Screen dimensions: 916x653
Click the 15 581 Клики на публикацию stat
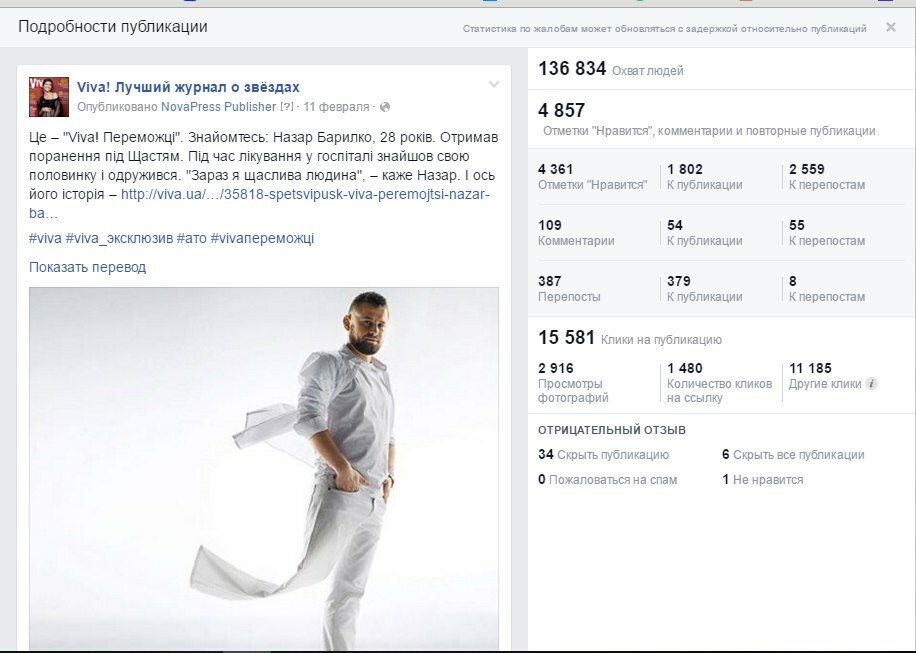[630, 338]
